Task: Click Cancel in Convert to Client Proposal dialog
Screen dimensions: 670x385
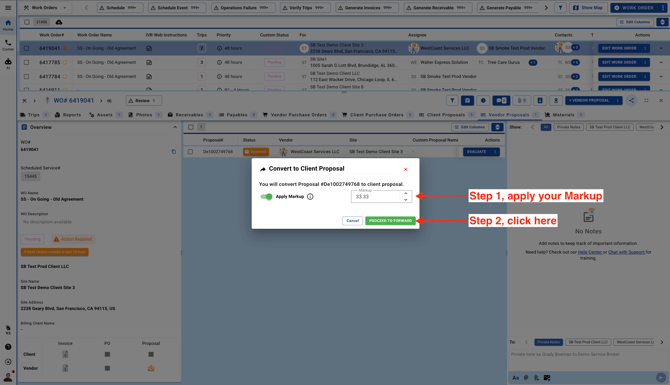Action: point(353,220)
